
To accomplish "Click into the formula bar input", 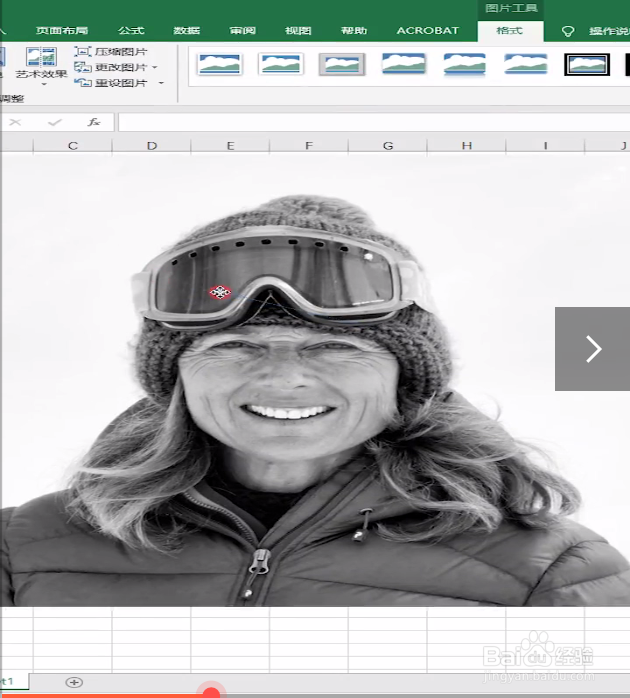I will (374, 122).
